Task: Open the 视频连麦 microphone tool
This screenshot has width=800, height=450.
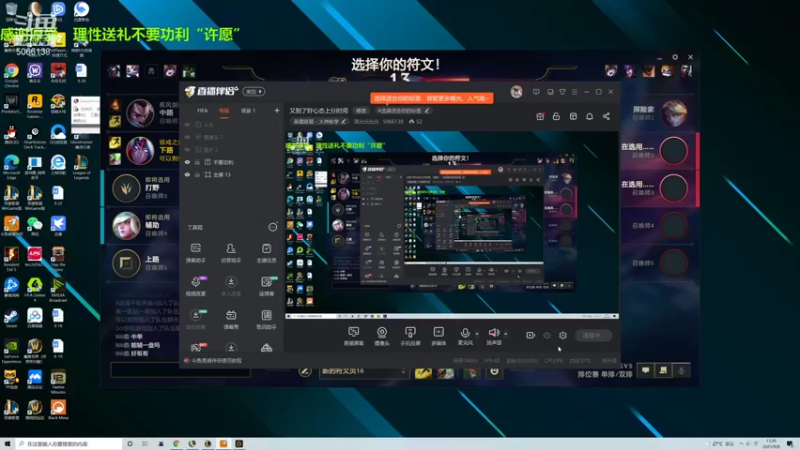Action: [x=195, y=286]
